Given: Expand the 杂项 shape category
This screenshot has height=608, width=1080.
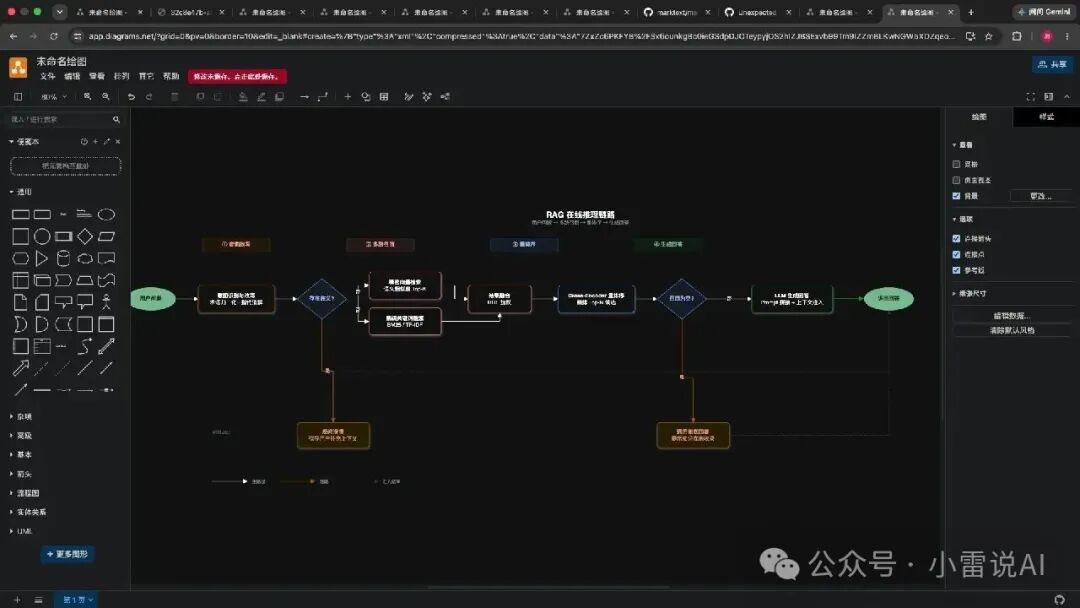Looking at the screenshot, I should click(x=21, y=417).
